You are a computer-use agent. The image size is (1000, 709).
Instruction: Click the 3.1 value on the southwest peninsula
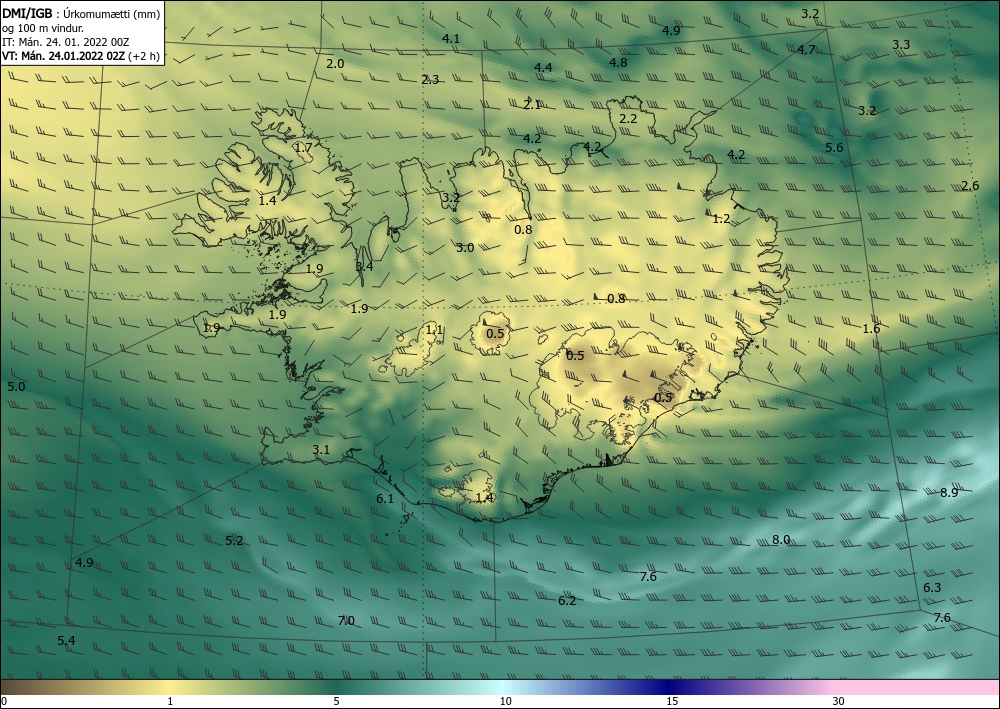pyautogui.click(x=321, y=450)
